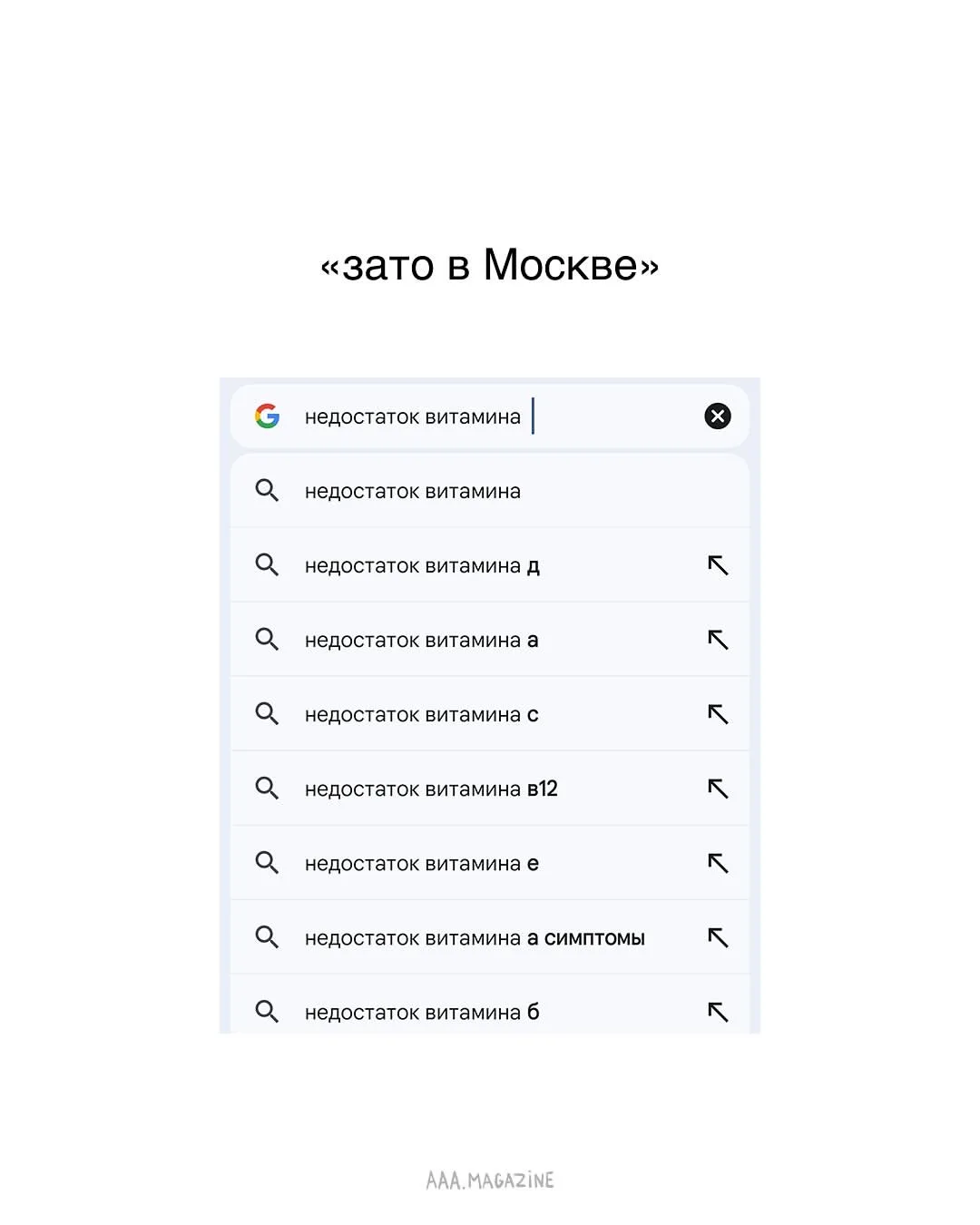Clear the search field with X button
The image size is (980, 1225).
pyautogui.click(x=718, y=416)
